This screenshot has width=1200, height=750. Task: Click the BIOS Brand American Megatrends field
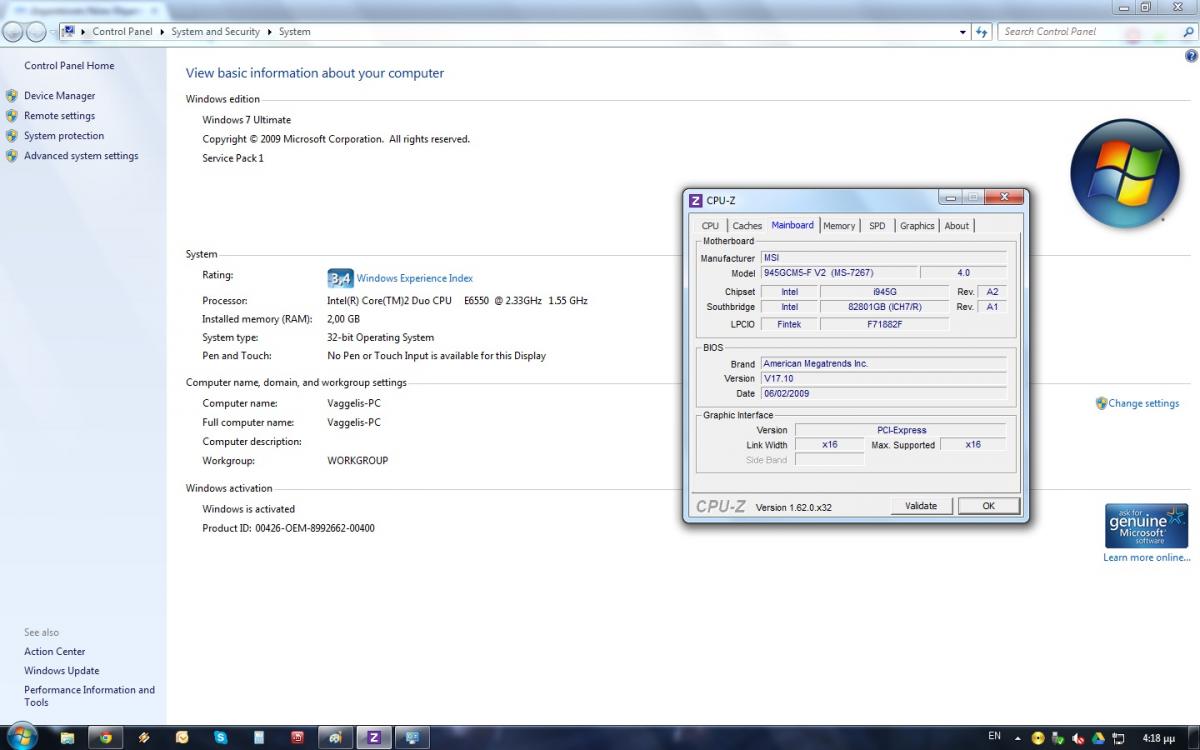click(883, 364)
